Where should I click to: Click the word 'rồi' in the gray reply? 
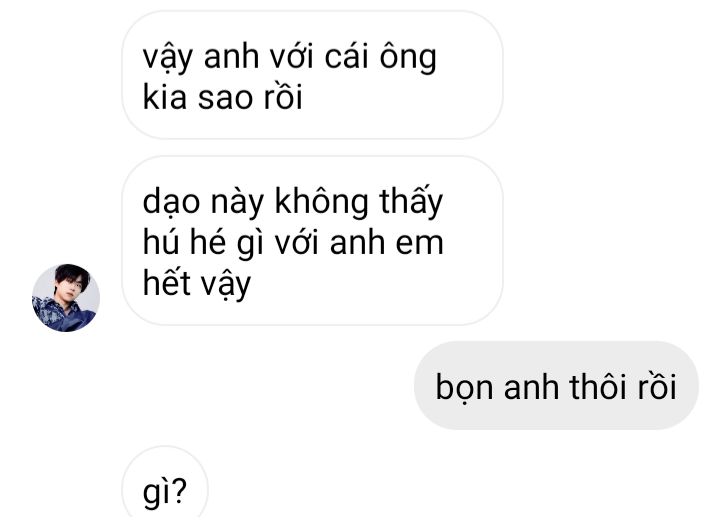[x=657, y=387]
